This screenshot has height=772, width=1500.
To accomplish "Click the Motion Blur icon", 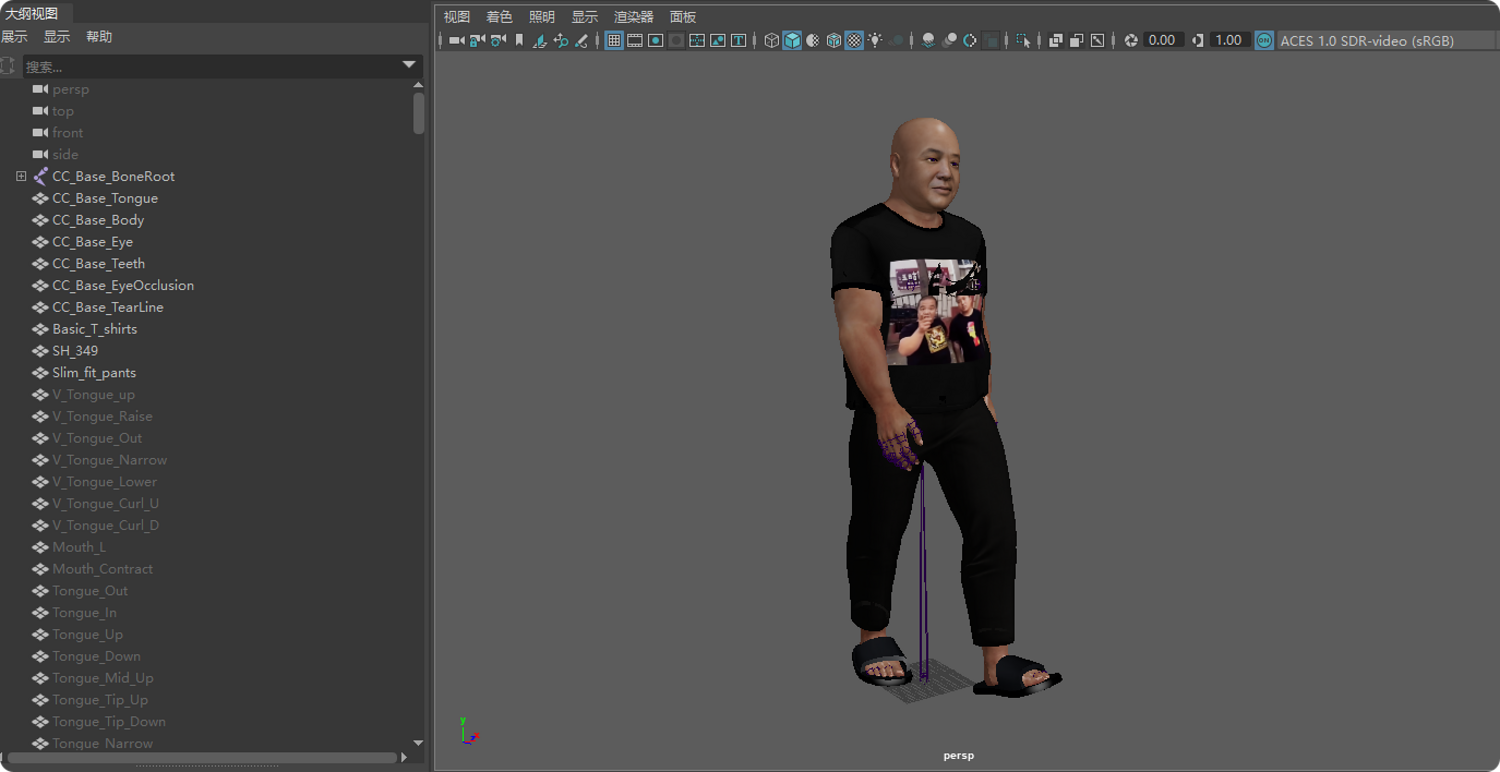I will click(x=949, y=41).
